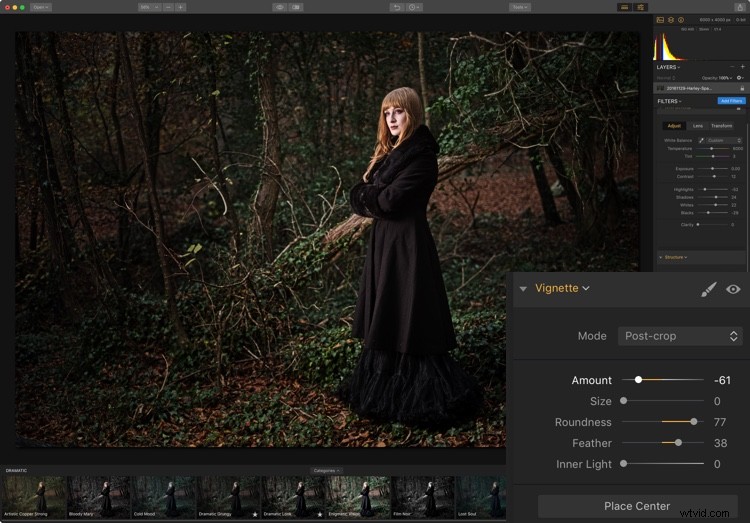The height and width of the screenshot is (523, 750).
Task: Switch to the Transform tab
Action: pos(721,126)
